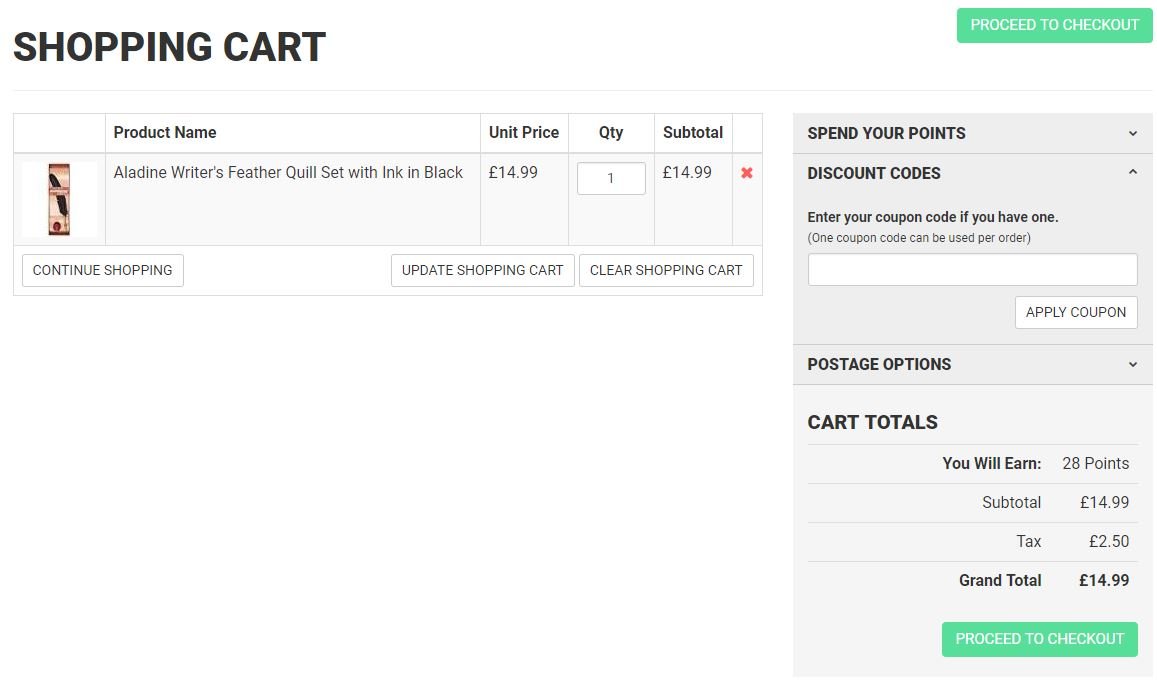Hit Clear Shopping Cart button
The width and height of the screenshot is (1157, 685).
point(665,270)
